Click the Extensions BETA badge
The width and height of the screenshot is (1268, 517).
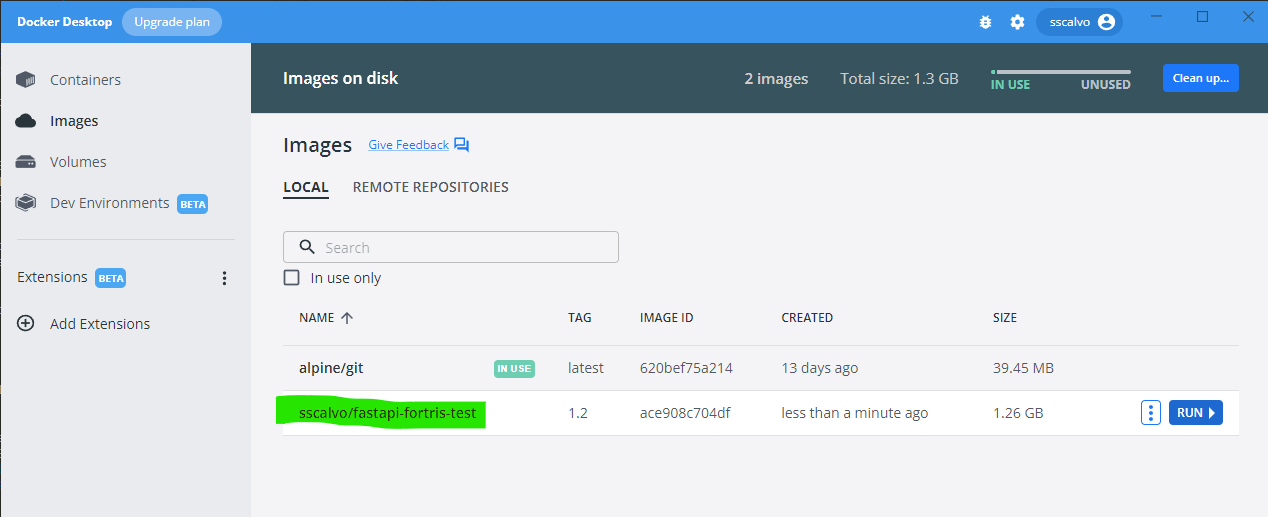(111, 278)
